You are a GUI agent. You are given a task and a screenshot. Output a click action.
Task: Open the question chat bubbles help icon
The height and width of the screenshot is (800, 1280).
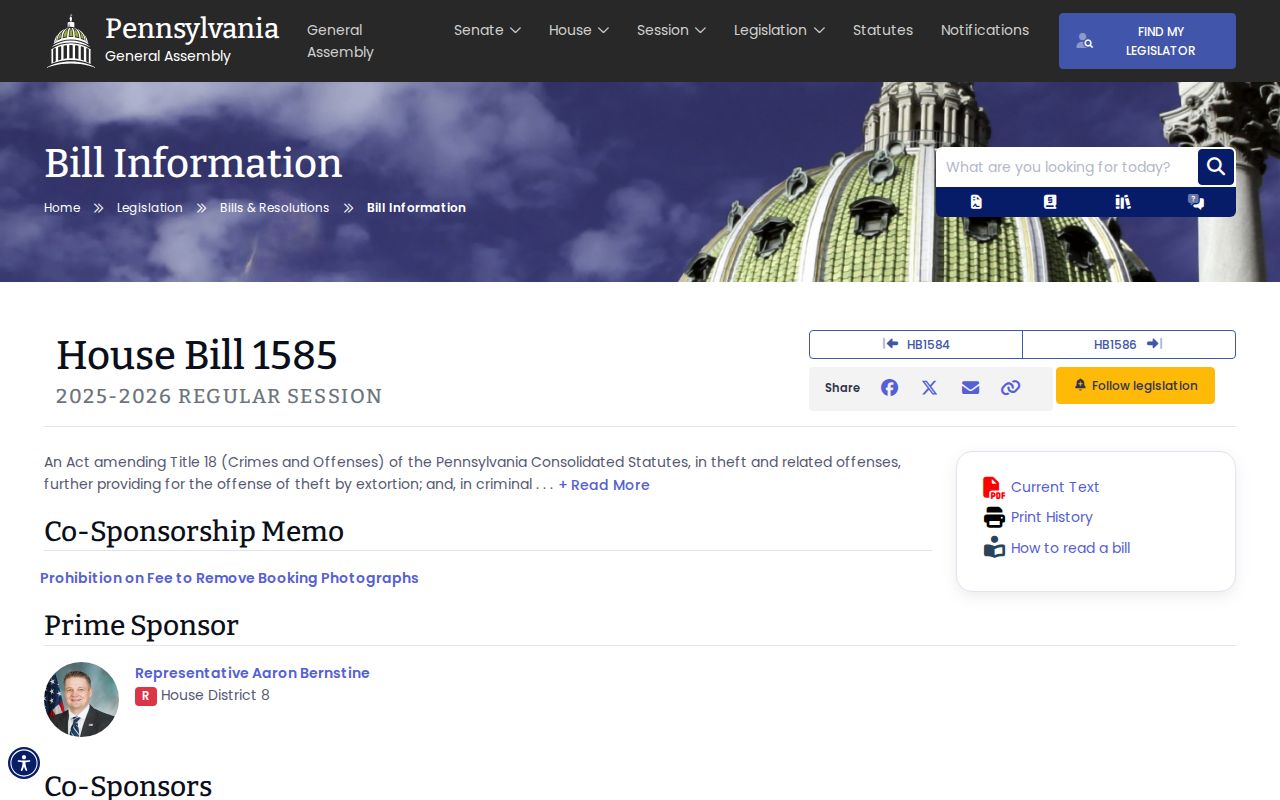[1196, 202]
